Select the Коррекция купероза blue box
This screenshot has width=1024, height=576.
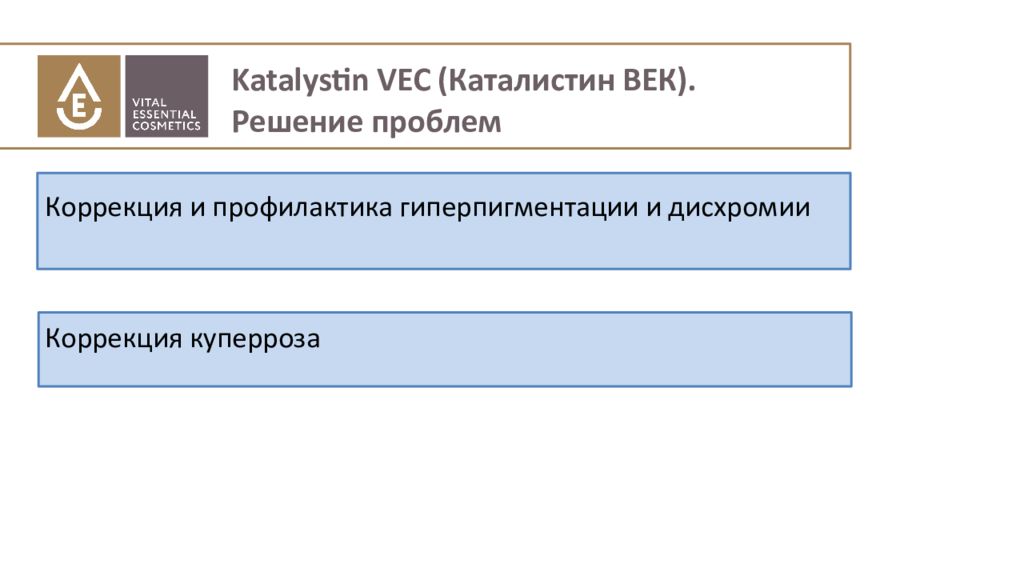445,349
